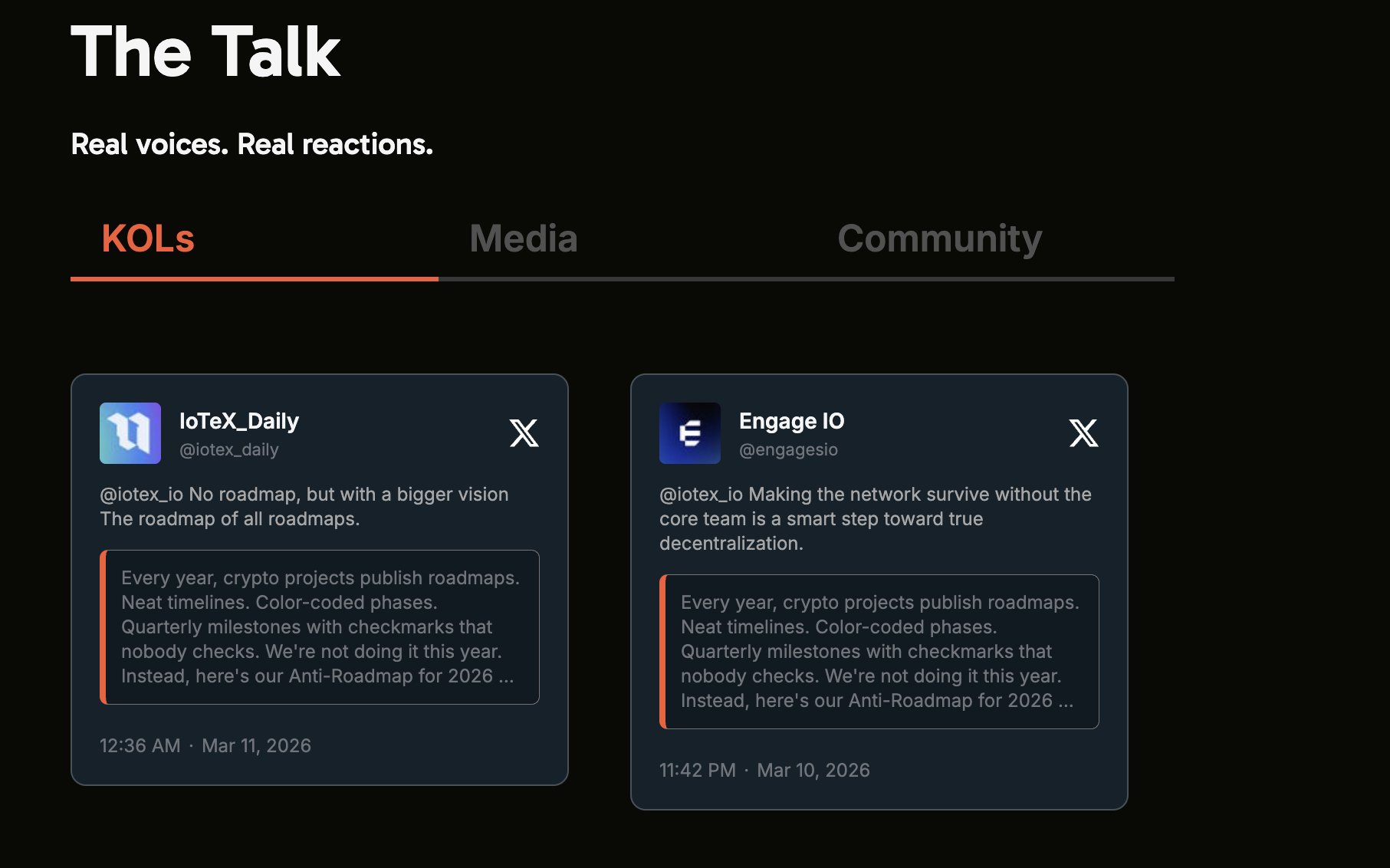
Task: Open the Engage IO profile avatar
Action: (x=690, y=433)
